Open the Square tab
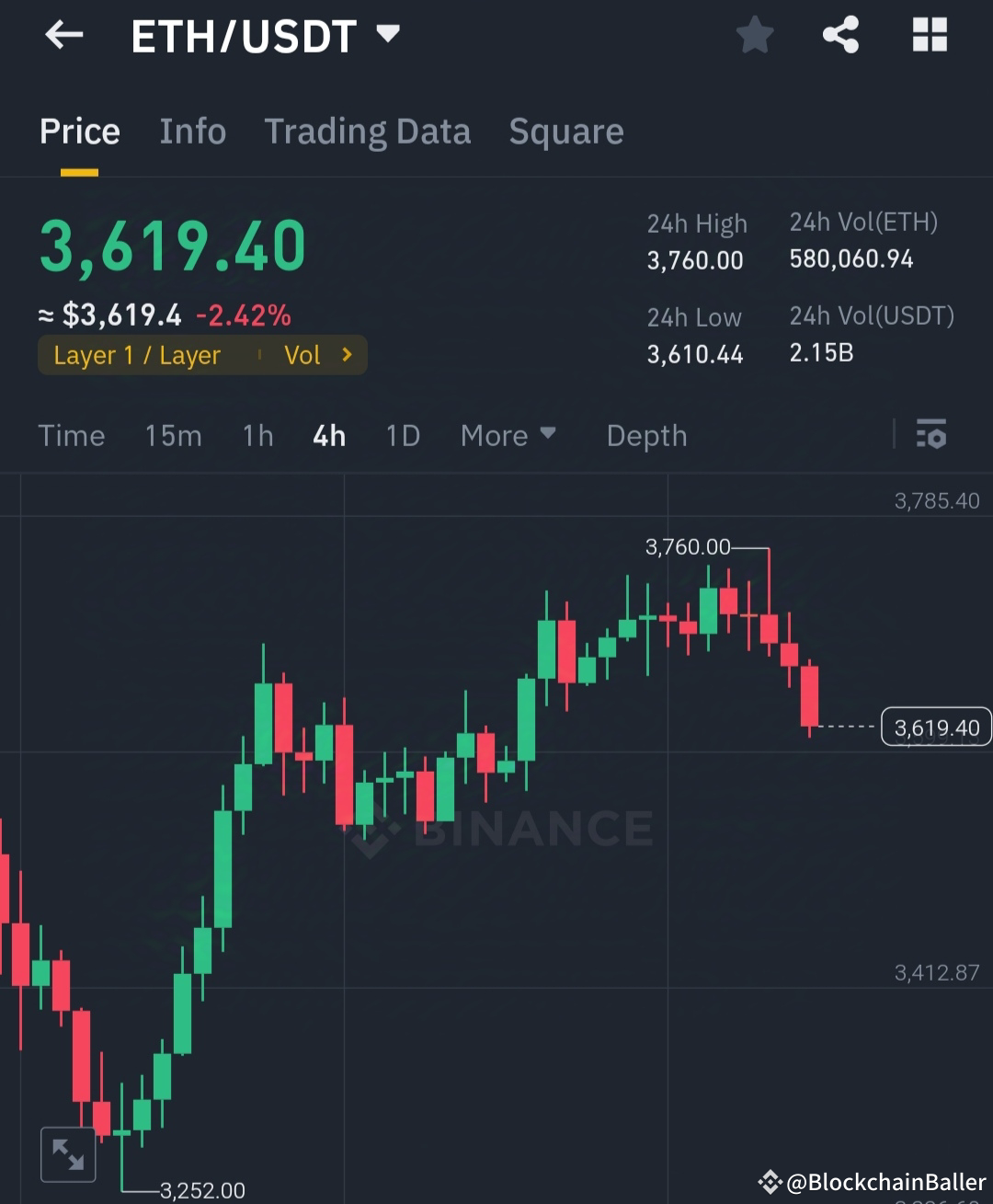Screen dimensions: 993x1204 pos(565,132)
